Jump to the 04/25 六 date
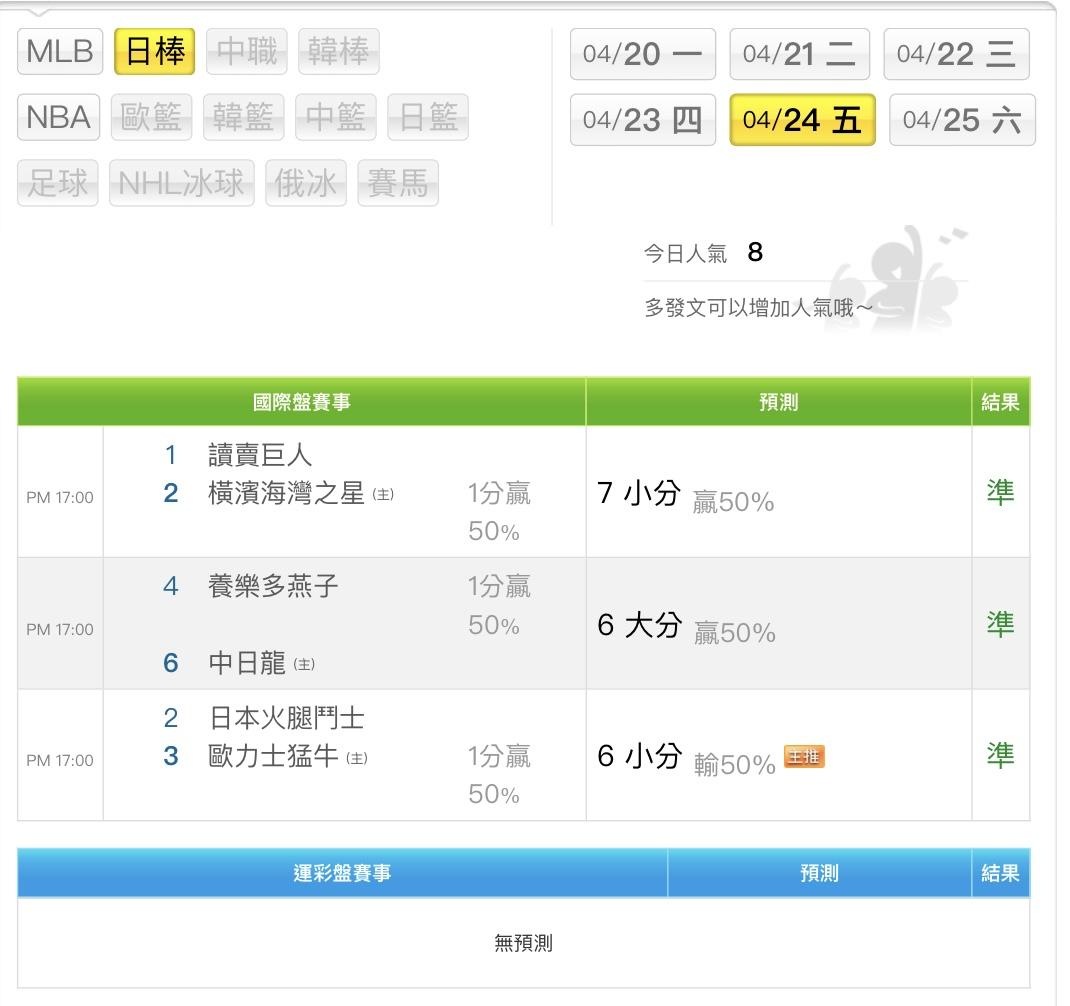 point(962,120)
